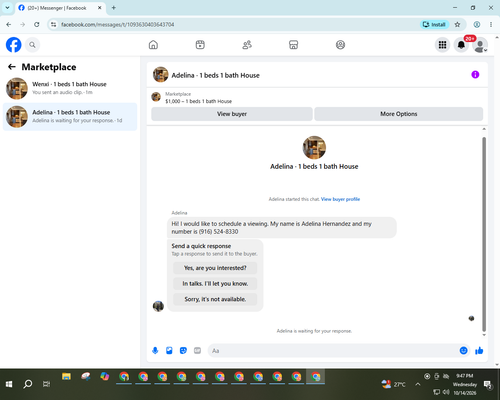Show hidden system tray icons chevron

point(418,384)
